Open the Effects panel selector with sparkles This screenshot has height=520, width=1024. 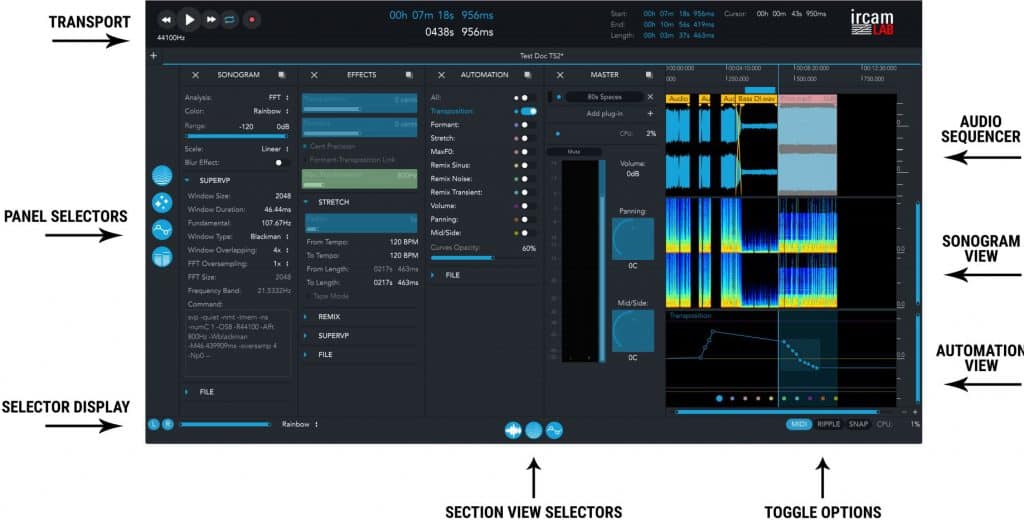pyautogui.click(x=162, y=203)
